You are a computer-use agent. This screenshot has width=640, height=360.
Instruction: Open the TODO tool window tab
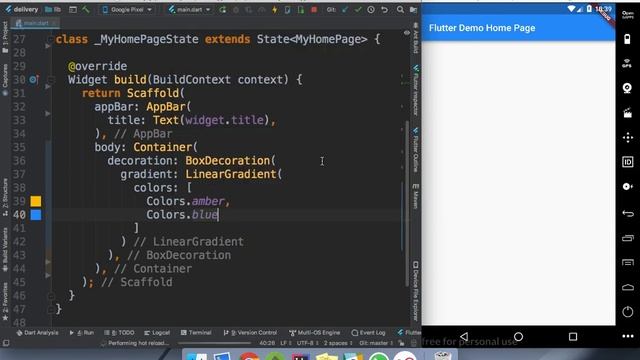pos(119,333)
